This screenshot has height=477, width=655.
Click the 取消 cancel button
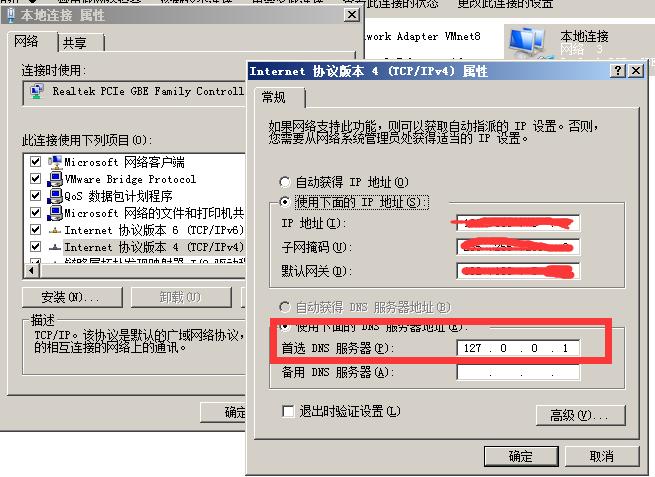(602, 456)
